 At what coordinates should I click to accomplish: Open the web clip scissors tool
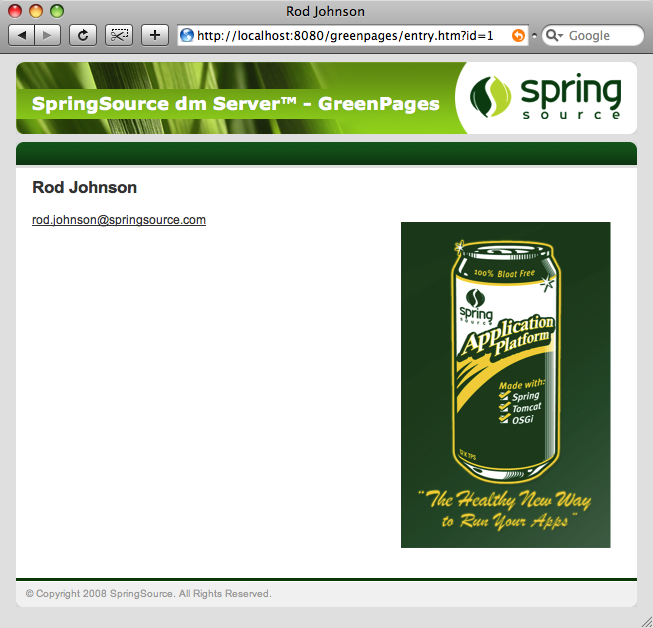(x=119, y=35)
